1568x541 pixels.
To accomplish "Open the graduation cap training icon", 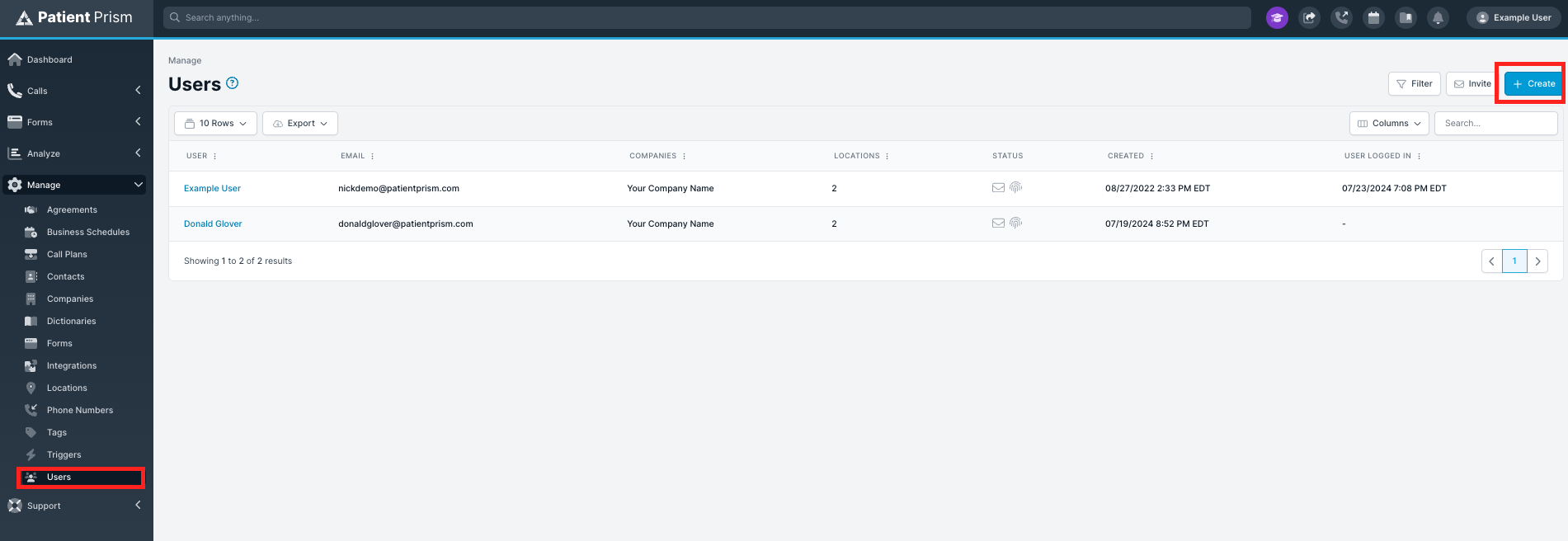I will pos(1277,17).
